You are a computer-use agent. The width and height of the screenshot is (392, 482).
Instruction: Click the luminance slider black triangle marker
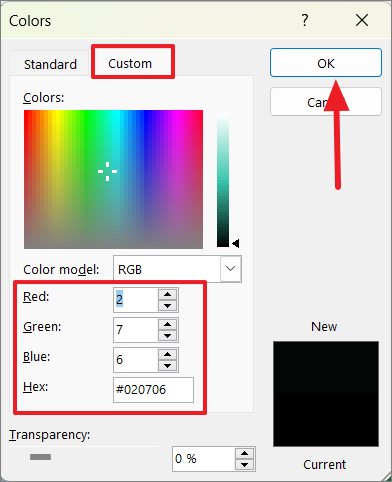pyautogui.click(x=236, y=243)
